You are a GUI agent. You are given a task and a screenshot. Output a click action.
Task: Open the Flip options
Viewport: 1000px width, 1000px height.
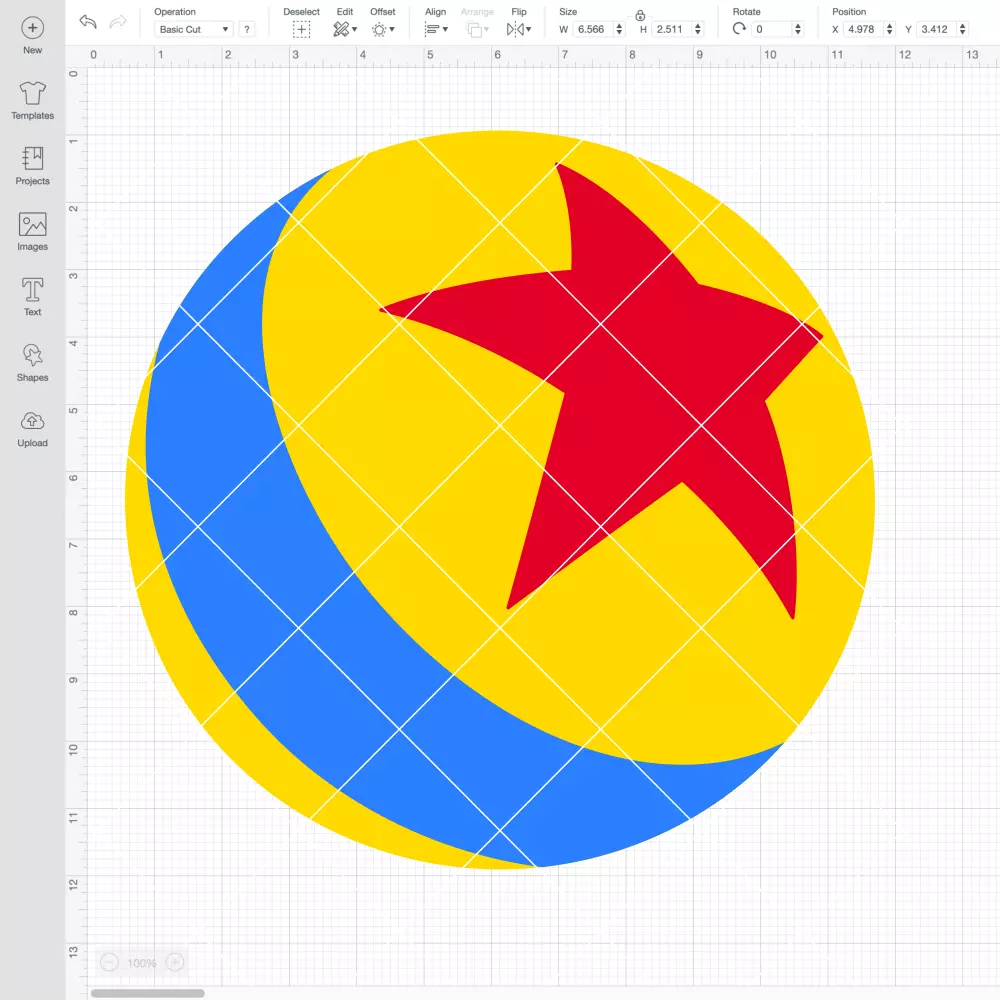point(518,29)
